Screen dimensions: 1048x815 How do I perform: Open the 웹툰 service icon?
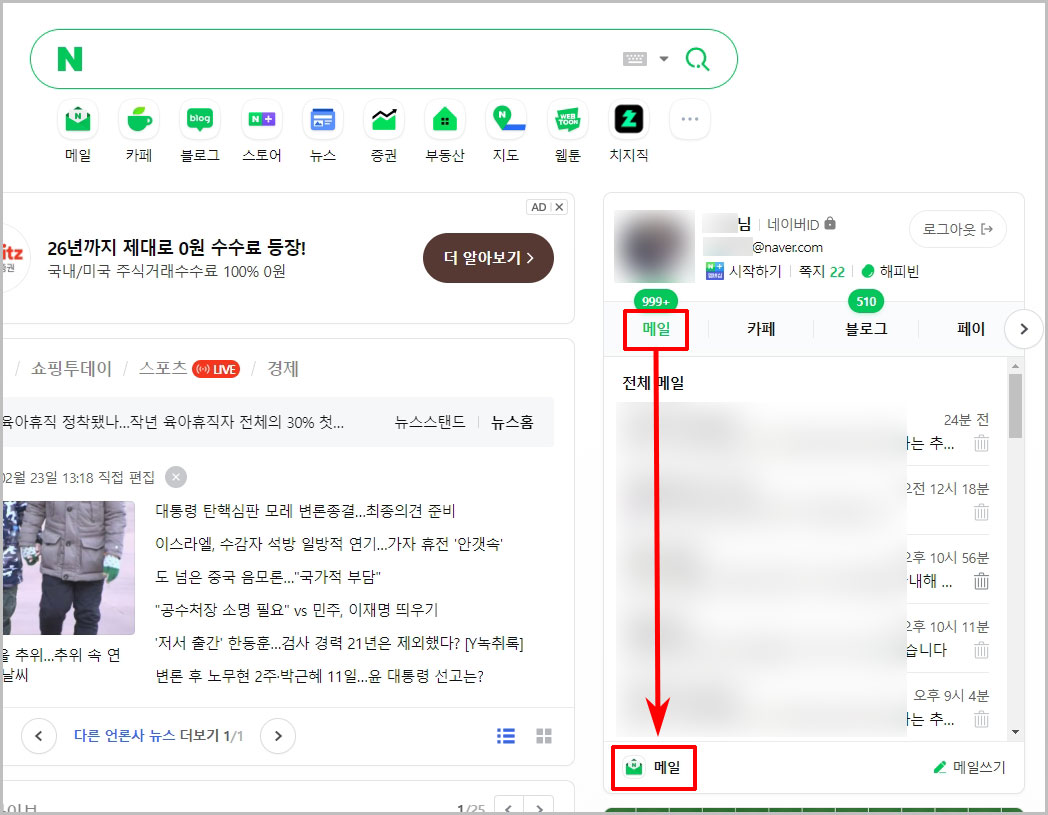[x=567, y=118]
